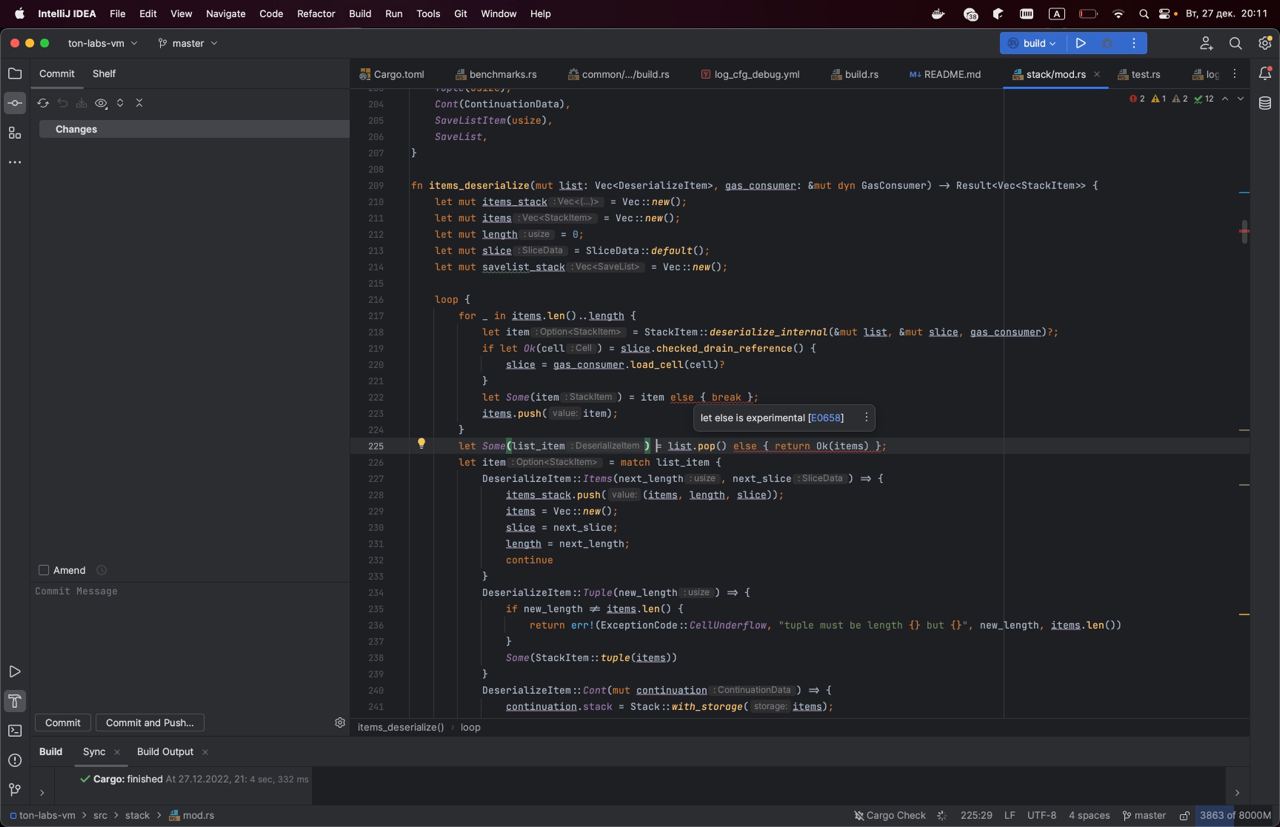This screenshot has width=1280, height=827.
Task: Toggle the eye view options icon
Action: click(101, 103)
